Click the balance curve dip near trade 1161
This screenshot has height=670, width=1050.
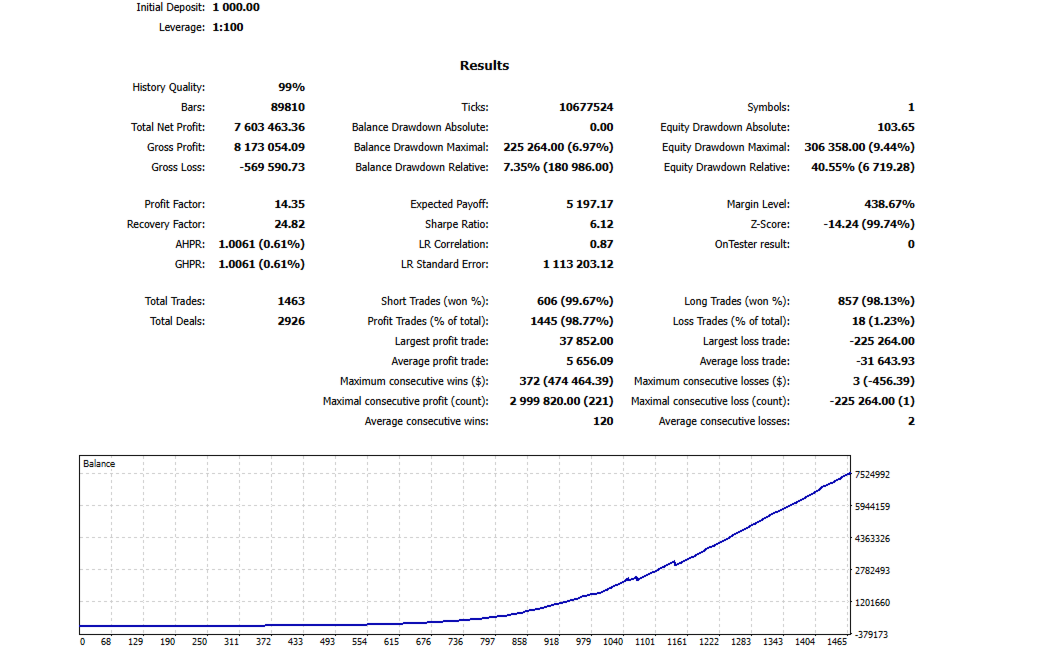point(676,564)
